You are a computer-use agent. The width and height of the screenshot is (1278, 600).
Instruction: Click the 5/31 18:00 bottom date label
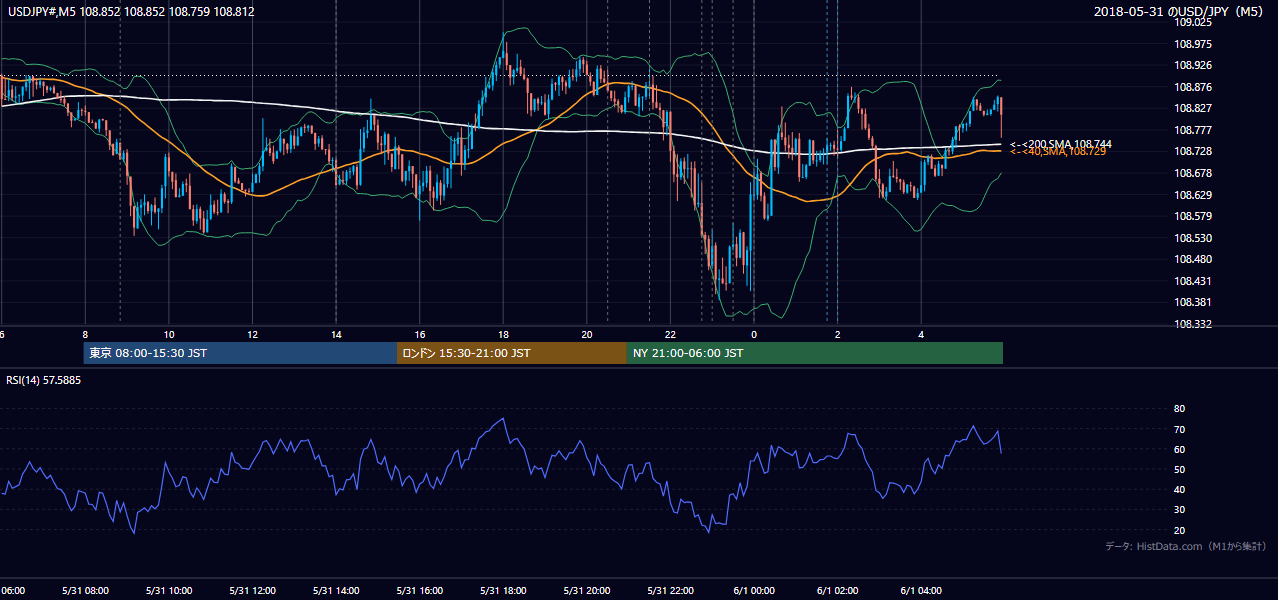[x=503, y=590]
